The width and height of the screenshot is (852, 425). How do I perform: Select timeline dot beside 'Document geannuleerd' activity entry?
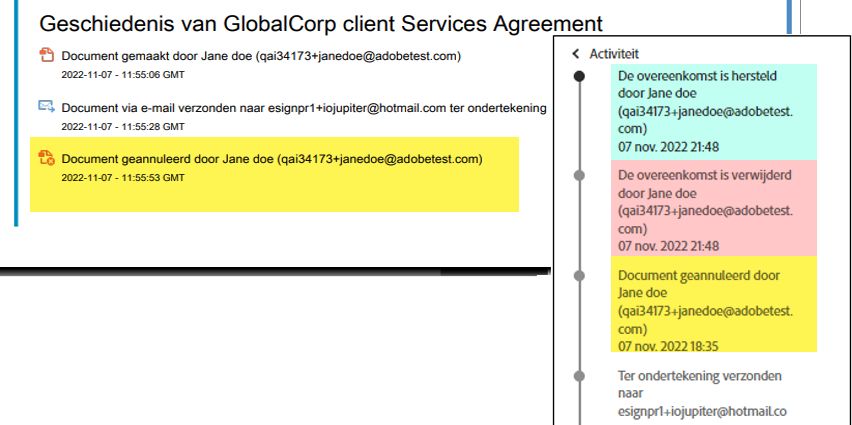click(580, 276)
